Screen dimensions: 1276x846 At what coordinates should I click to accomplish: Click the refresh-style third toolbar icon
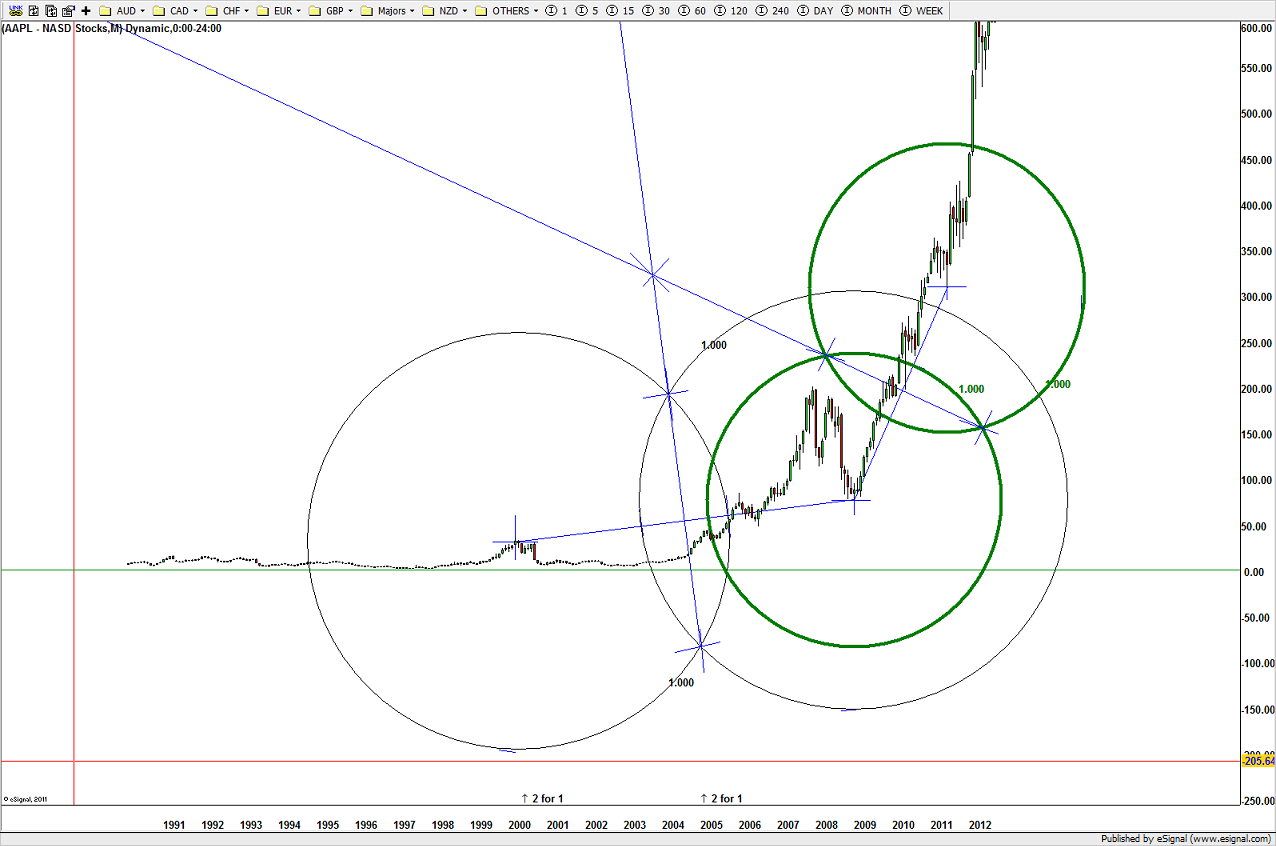click(51, 10)
